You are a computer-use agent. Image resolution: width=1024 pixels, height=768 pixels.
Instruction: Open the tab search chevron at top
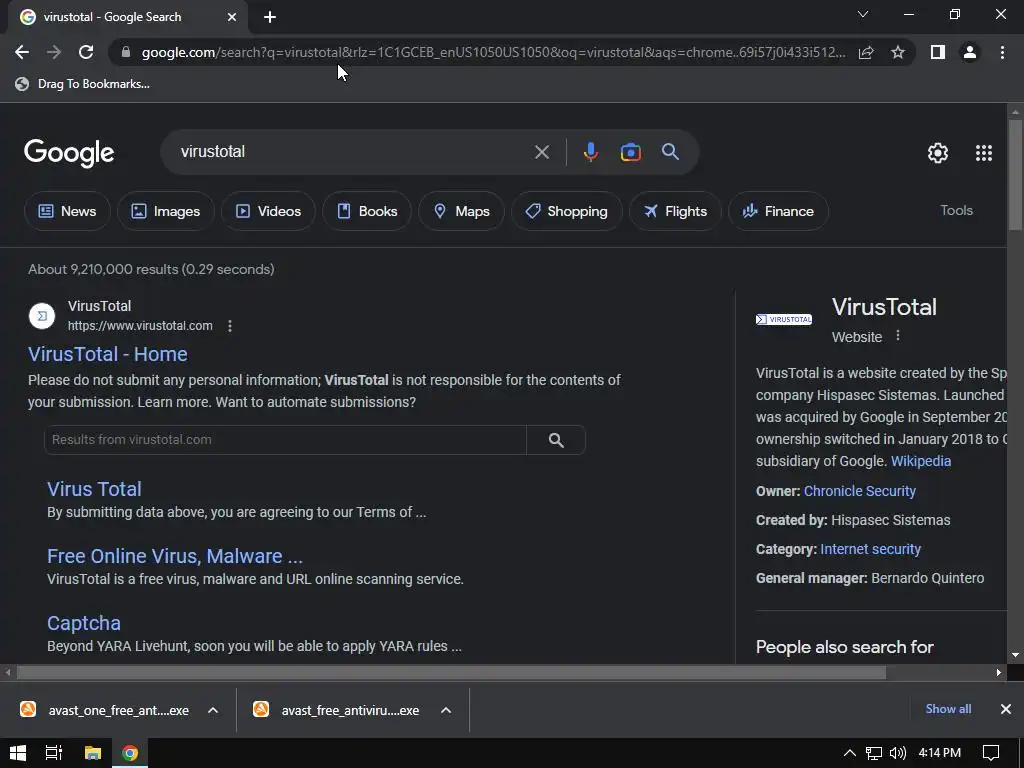(x=863, y=14)
